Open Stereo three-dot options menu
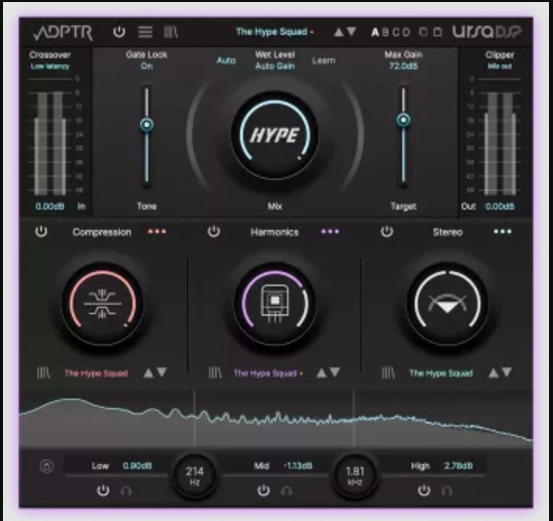This screenshot has width=553, height=521. (503, 232)
